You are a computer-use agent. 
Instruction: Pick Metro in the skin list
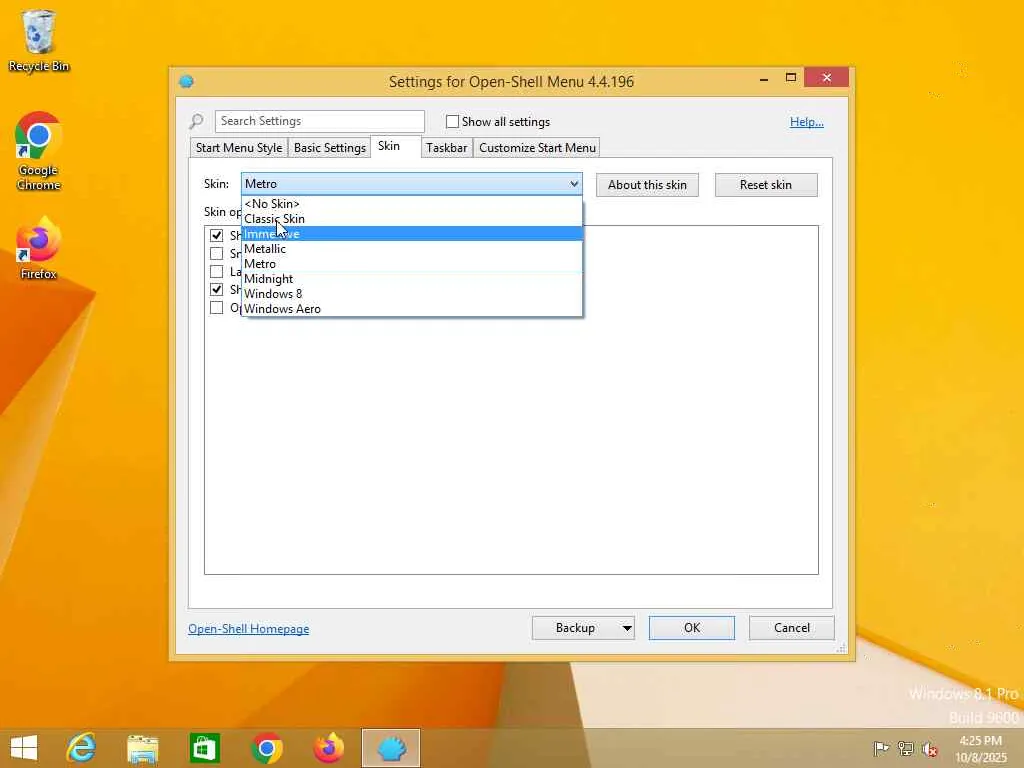[x=412, y=264]
